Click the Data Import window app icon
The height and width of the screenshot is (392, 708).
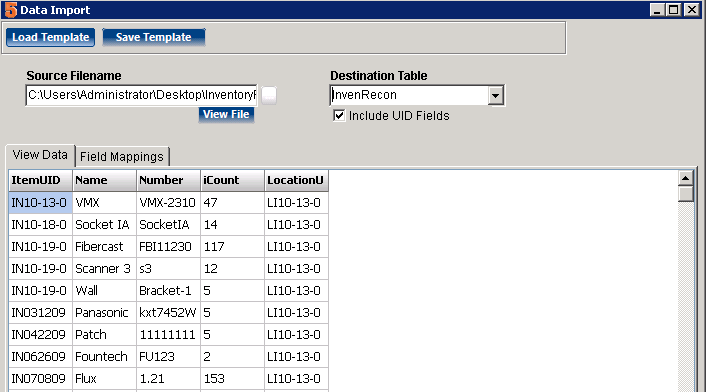(x=10, y=9)
